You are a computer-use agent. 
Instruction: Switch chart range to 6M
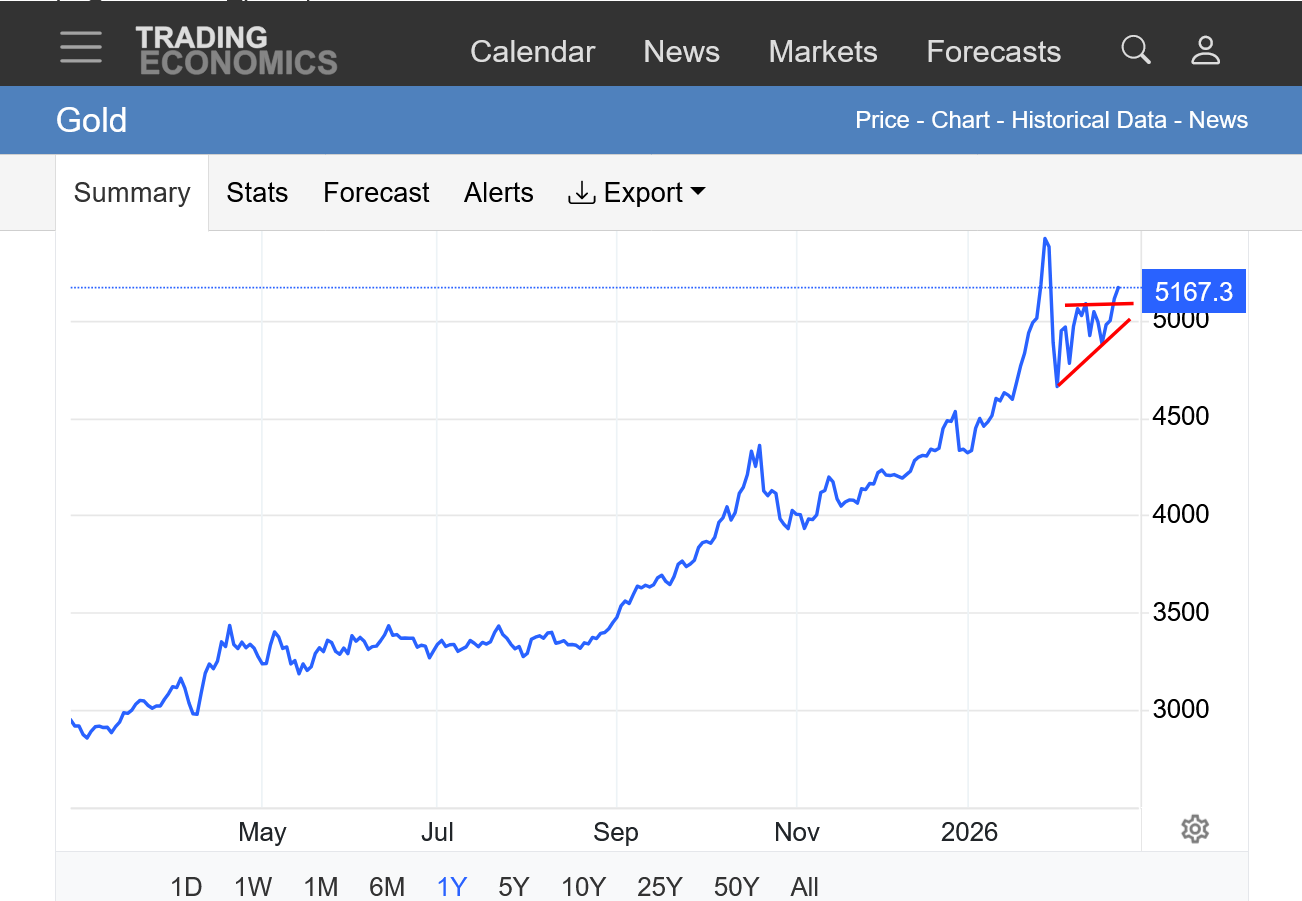pos(387,886)
